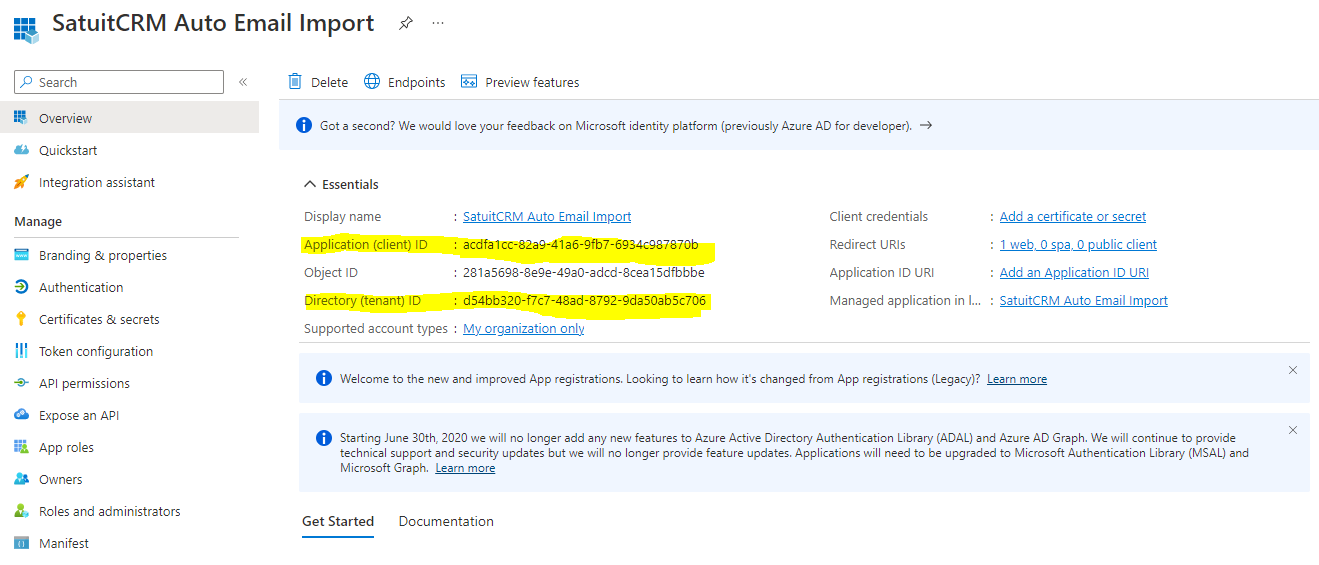The height and width of the screenshot is (565, 1319).
Task: Click the Quickstart cloud icon
Action: click(x=20, y=150)
